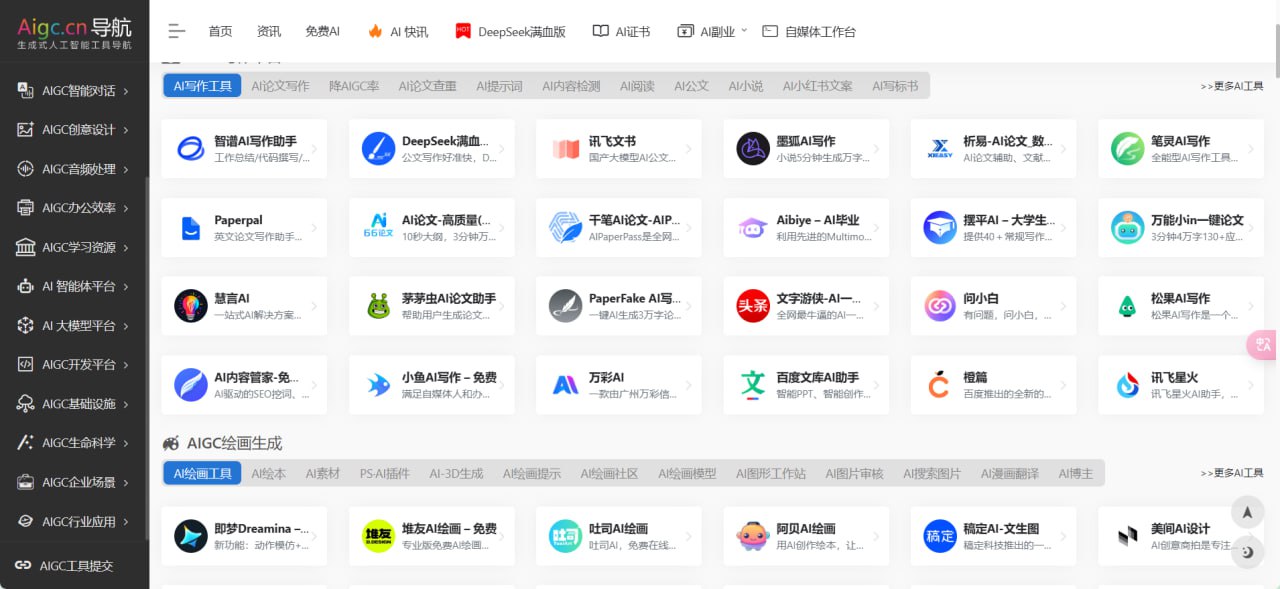Expand AIGC智能对话 sidebar category
The height and width of the screenshot is (589, 1280).
[x=74, y=91]
